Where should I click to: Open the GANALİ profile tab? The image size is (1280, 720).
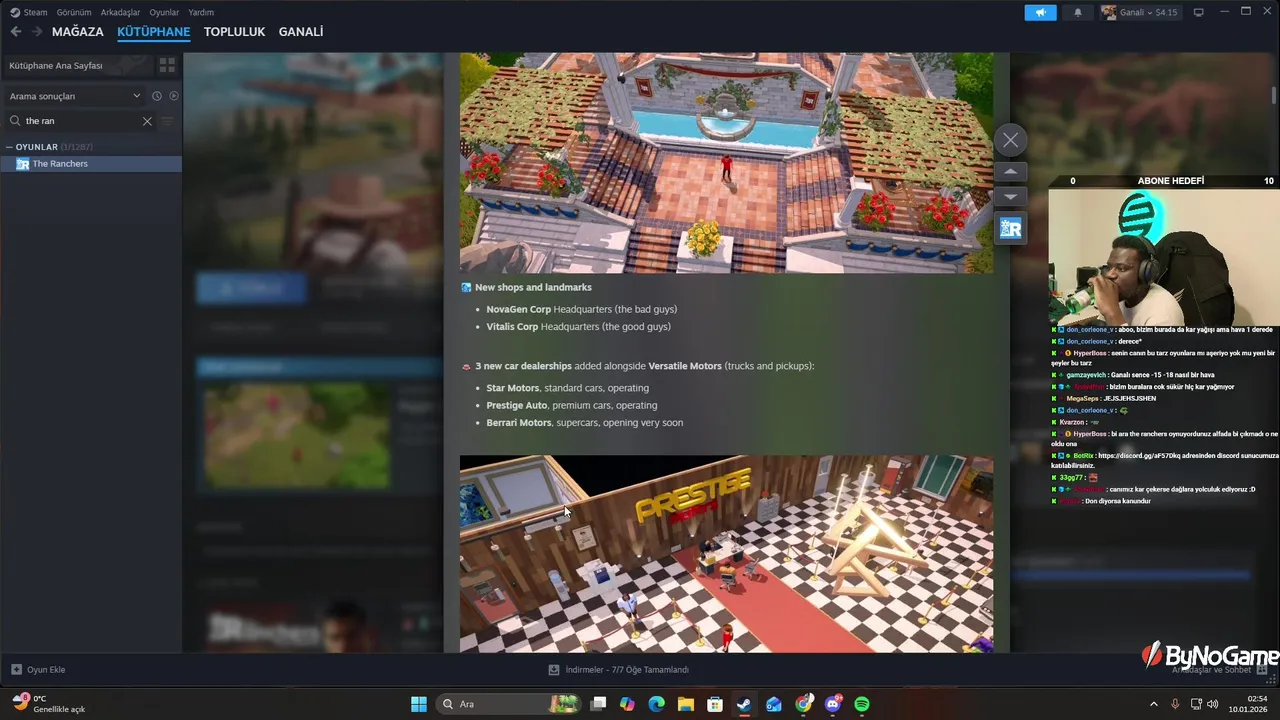pyautogui.click(x=301, y=32)
